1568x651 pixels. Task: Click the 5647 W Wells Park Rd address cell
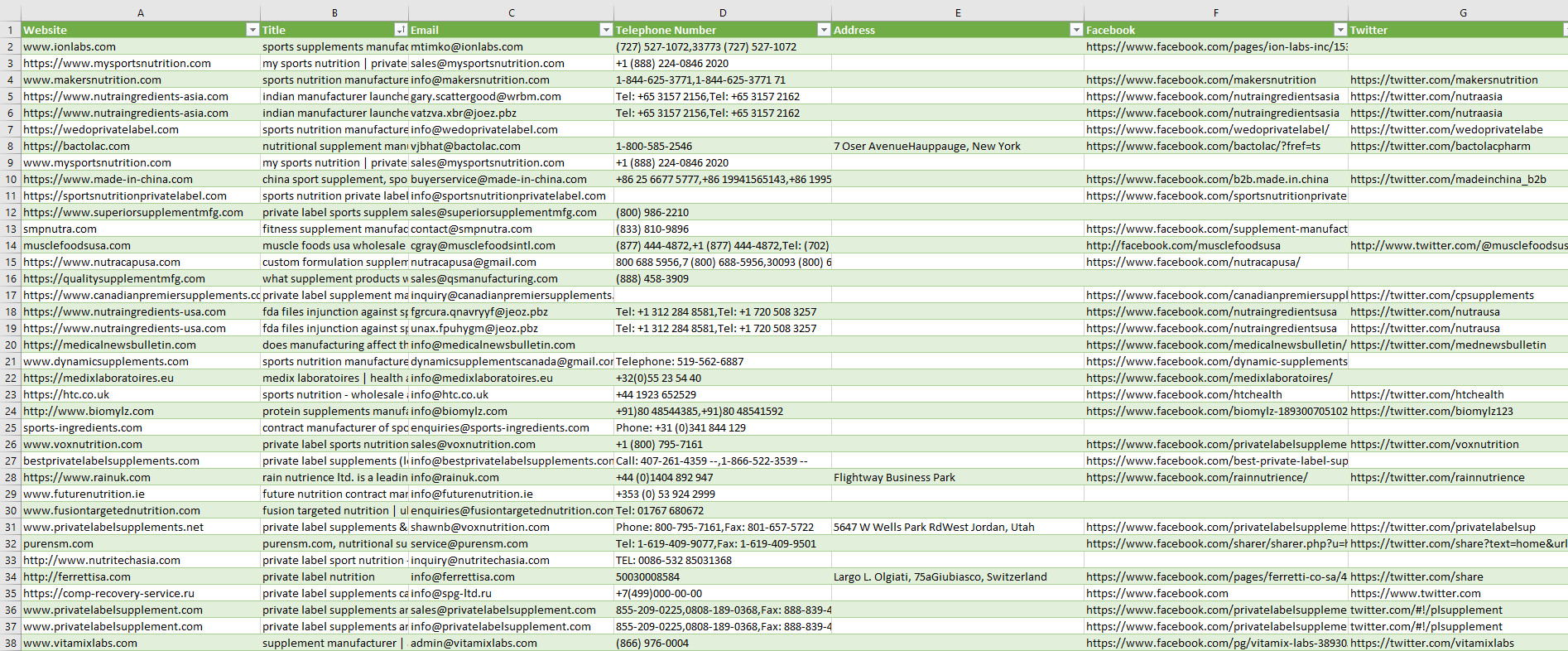[x=958, y=527]
